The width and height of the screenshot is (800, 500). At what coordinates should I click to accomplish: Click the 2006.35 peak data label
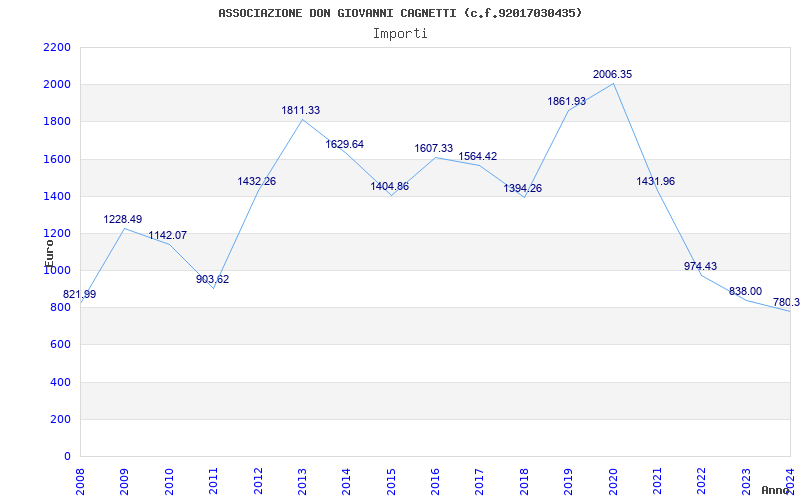pyautogui.click(x=612, y=74)
